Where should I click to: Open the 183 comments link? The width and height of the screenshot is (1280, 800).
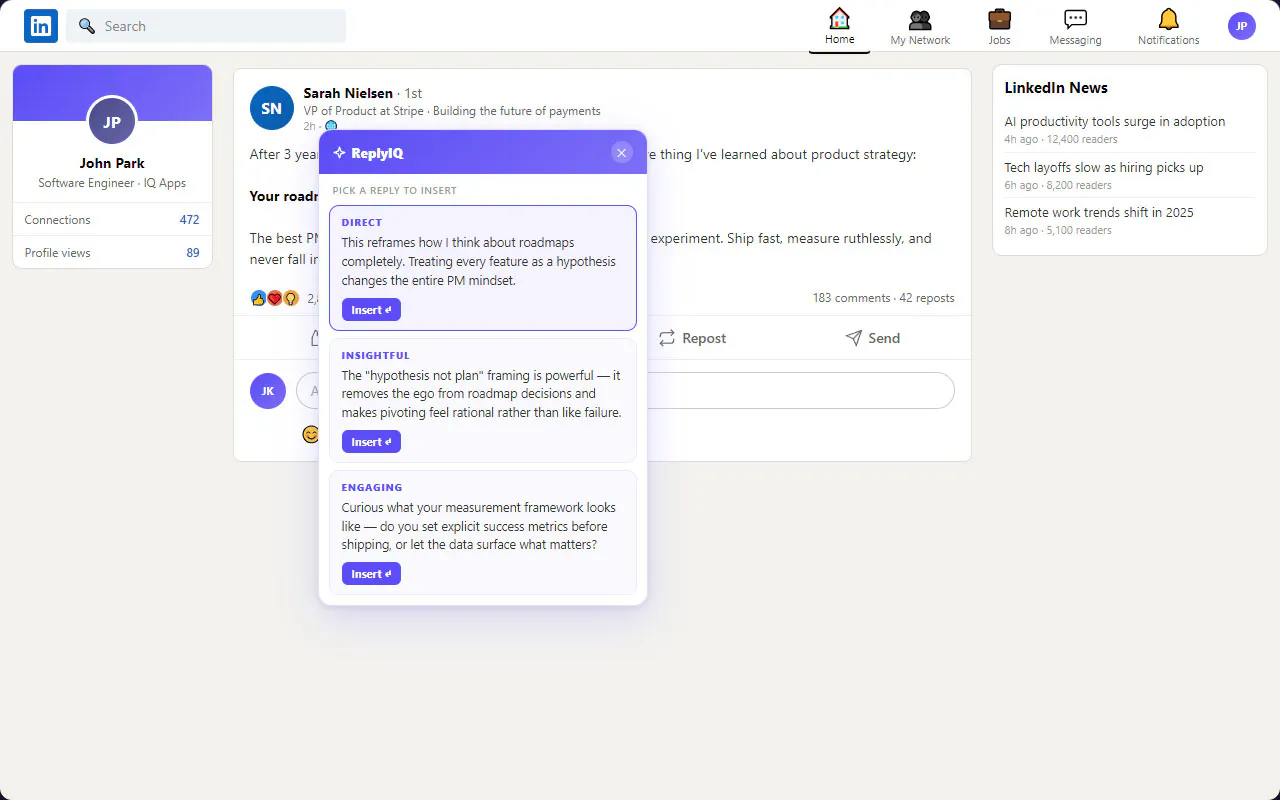pos(851,298)
